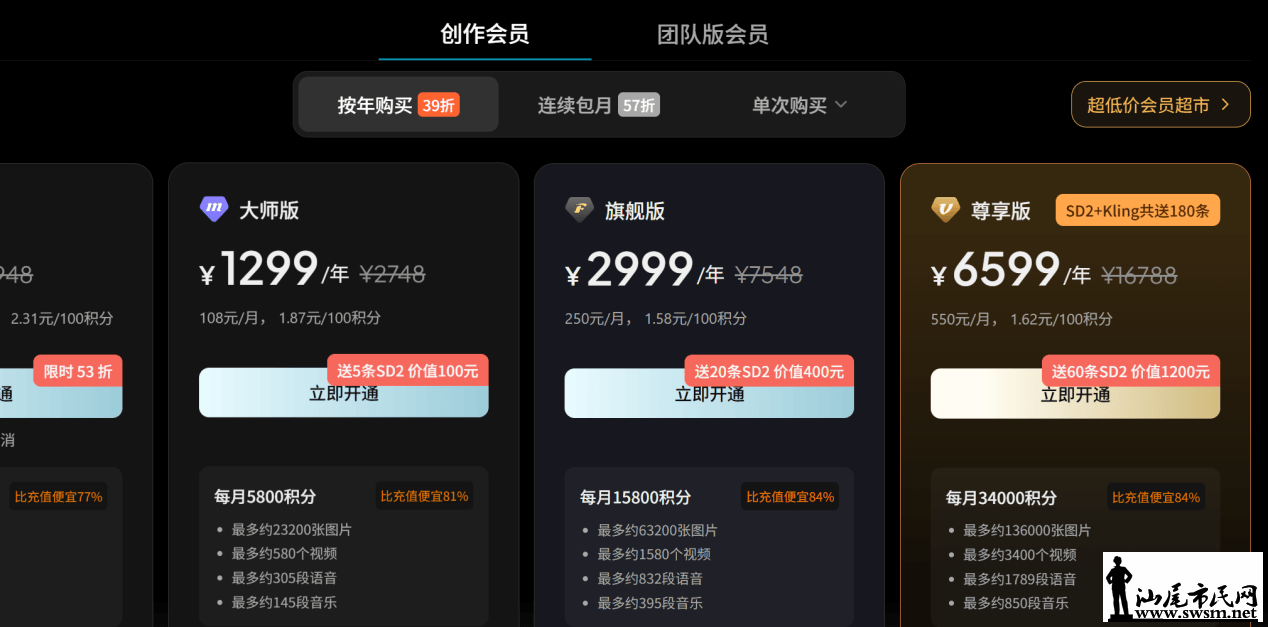Viewport: 1268px width, 627px height.
Task: Click the gray 旗舰版 diamond icon
Action: click(x=580, y=209)
